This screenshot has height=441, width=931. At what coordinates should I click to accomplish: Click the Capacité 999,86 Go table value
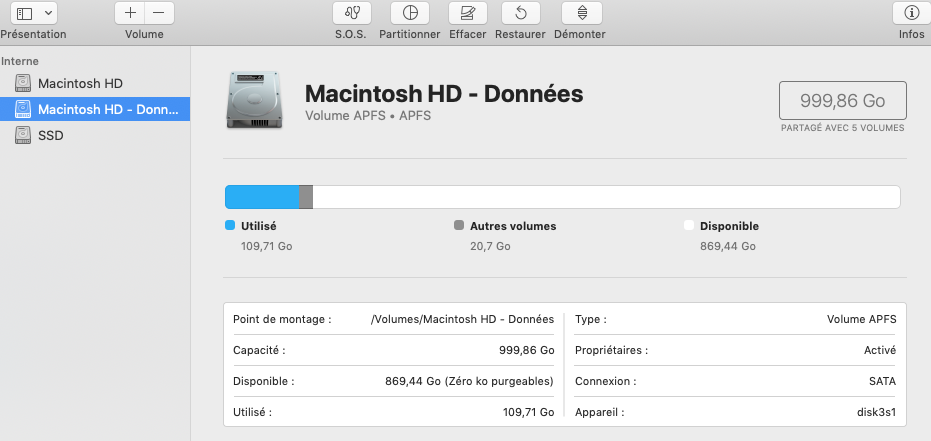point(527,350)
